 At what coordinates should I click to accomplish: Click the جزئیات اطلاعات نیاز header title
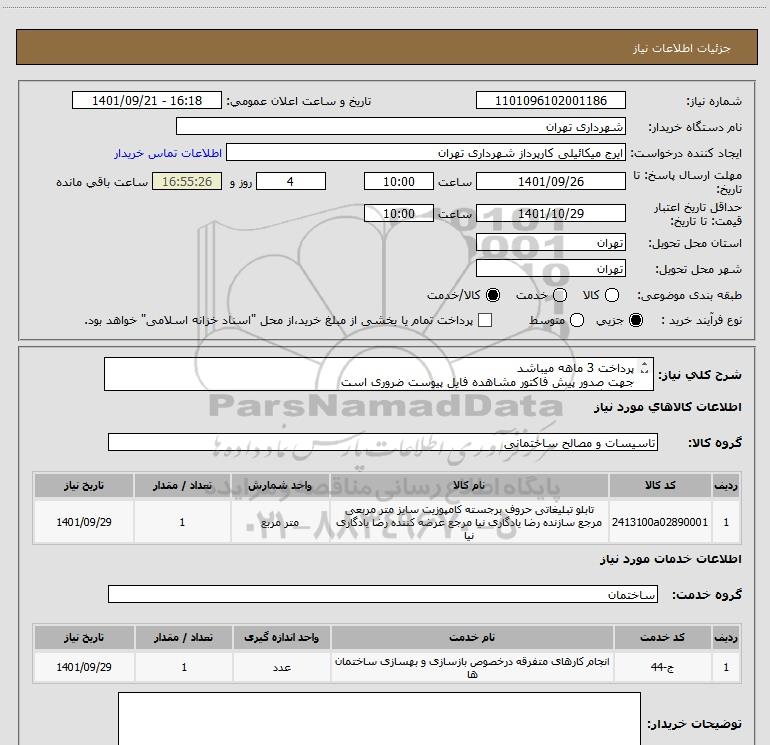pyautogui.click(x=682, y=48)
